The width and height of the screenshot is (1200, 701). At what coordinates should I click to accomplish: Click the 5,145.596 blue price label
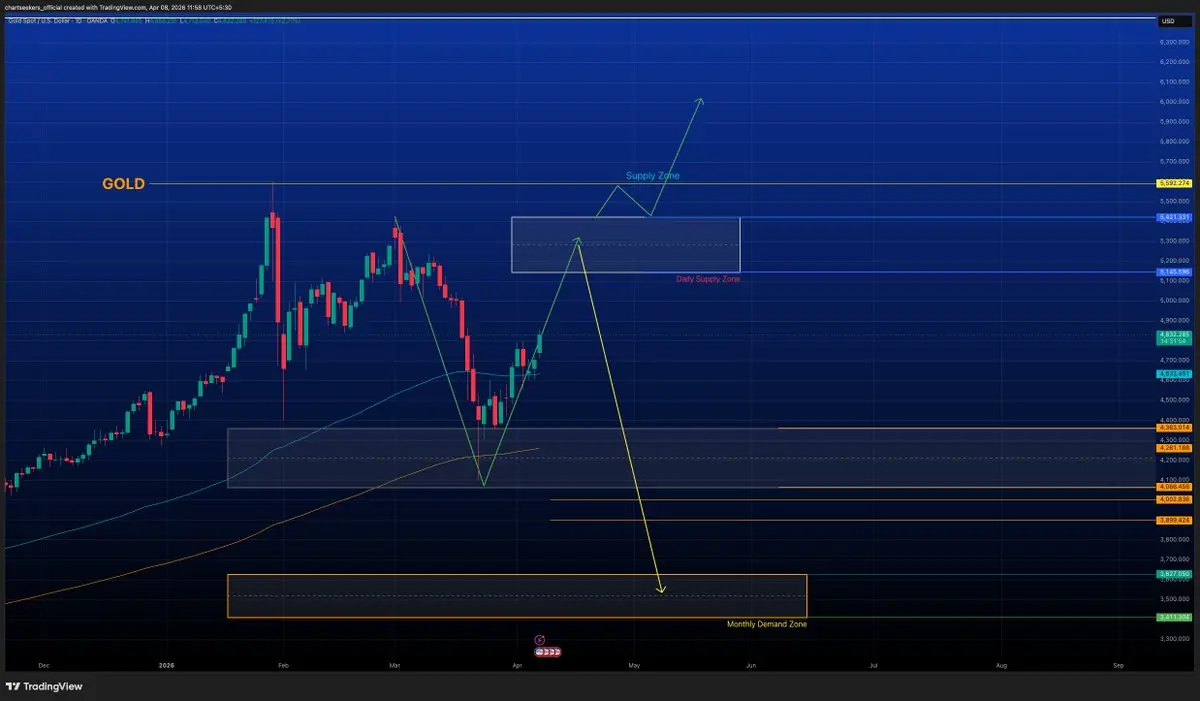(1173, 271)
